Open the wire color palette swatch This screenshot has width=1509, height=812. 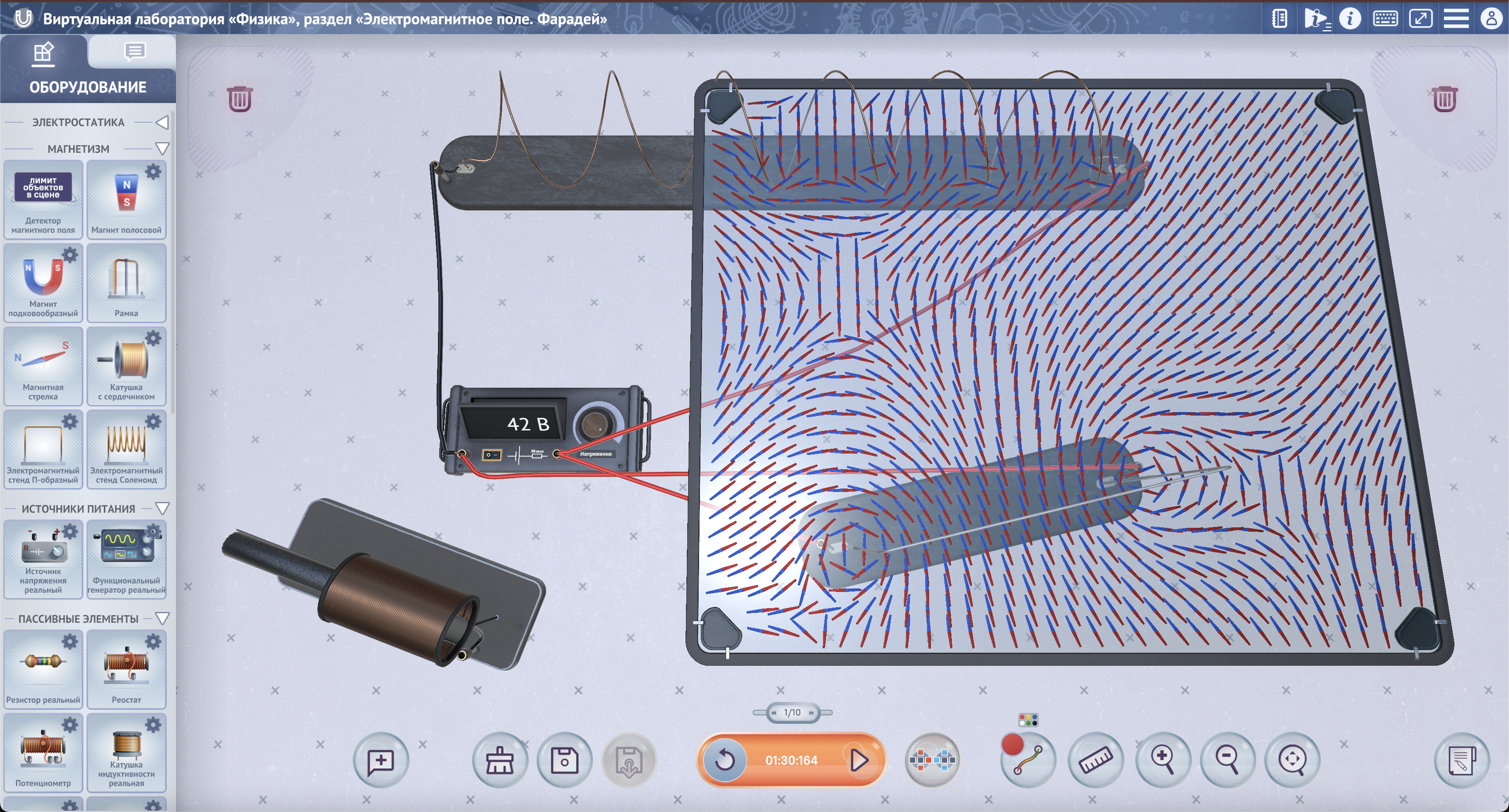[1028, 719]
